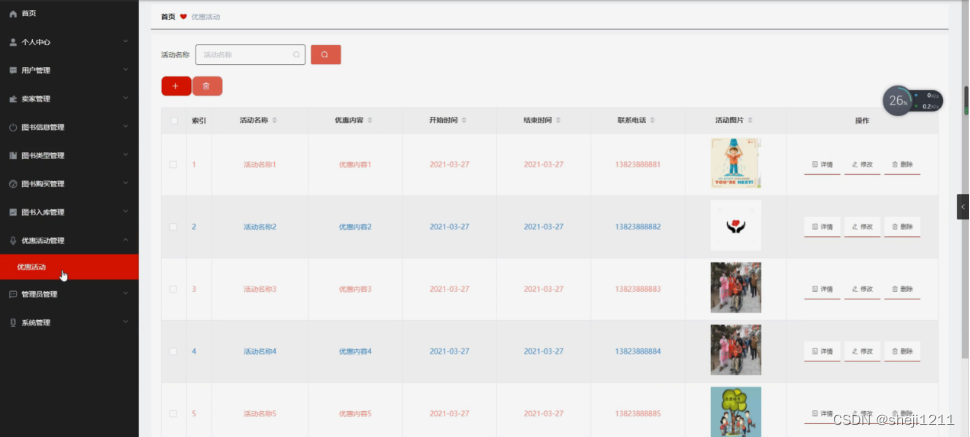Check the row 2 checkbox

(x=173, y=227)
